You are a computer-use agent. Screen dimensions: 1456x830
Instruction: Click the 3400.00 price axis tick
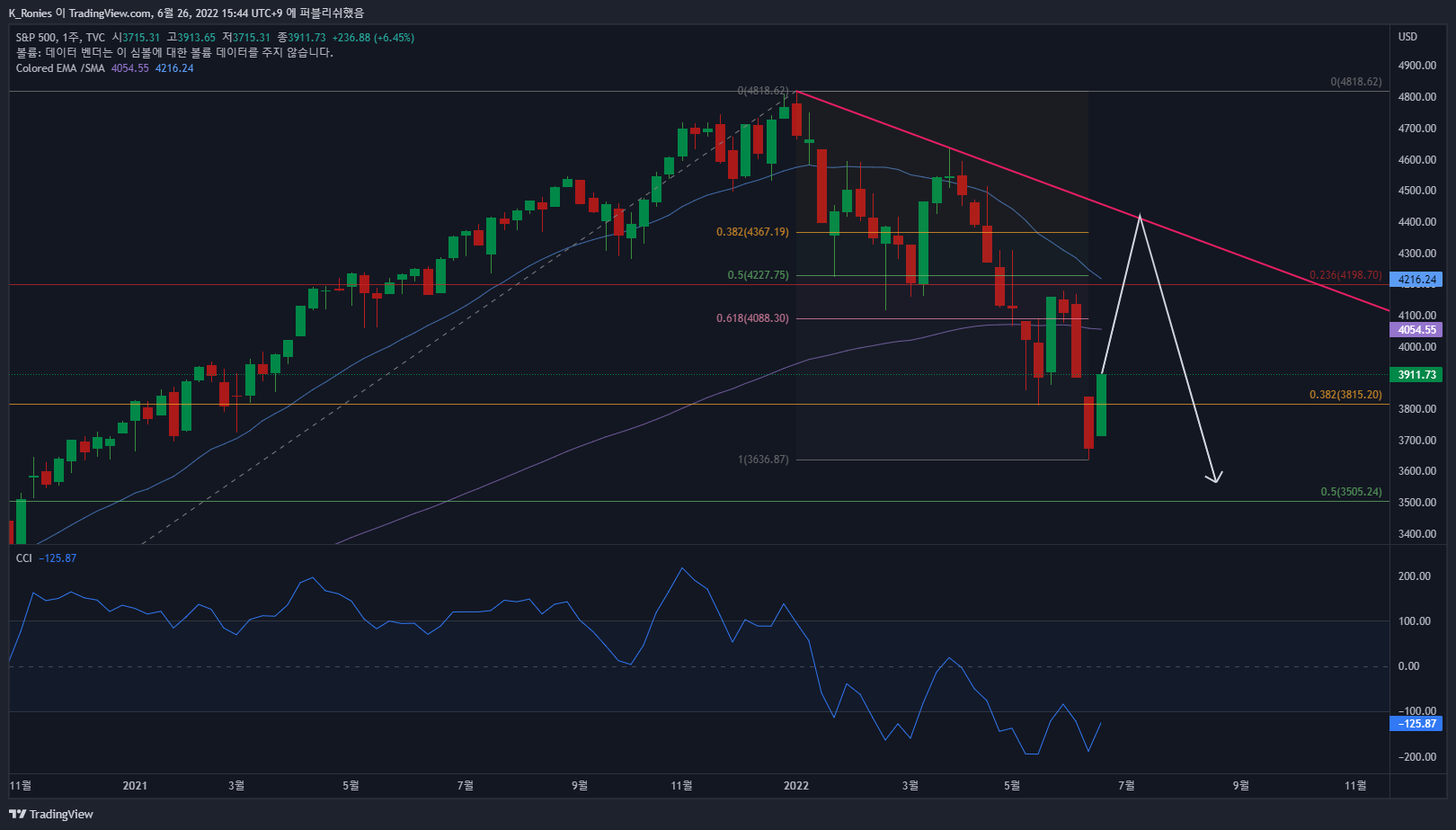pos(1416,534)
